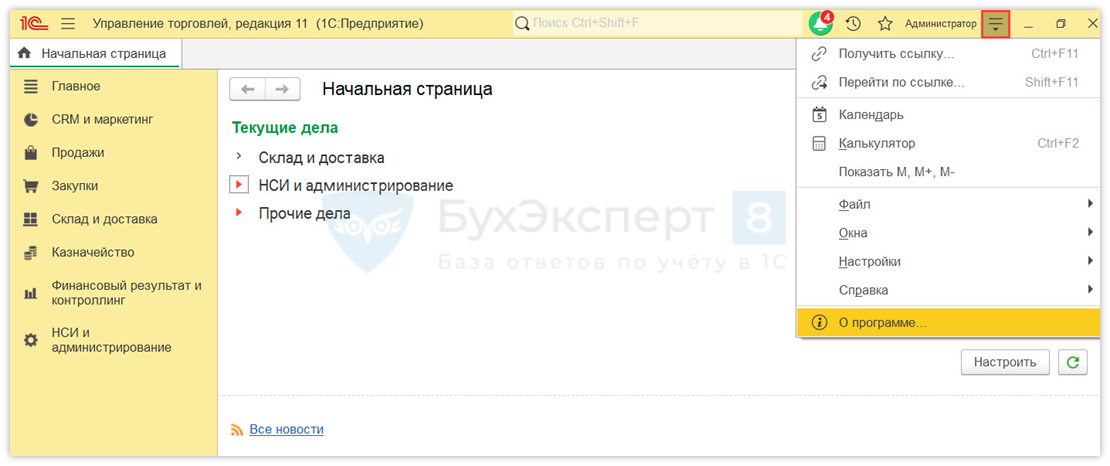
Task: Expand the НСИ и администрирование tasks row
Action: (239, 185)
